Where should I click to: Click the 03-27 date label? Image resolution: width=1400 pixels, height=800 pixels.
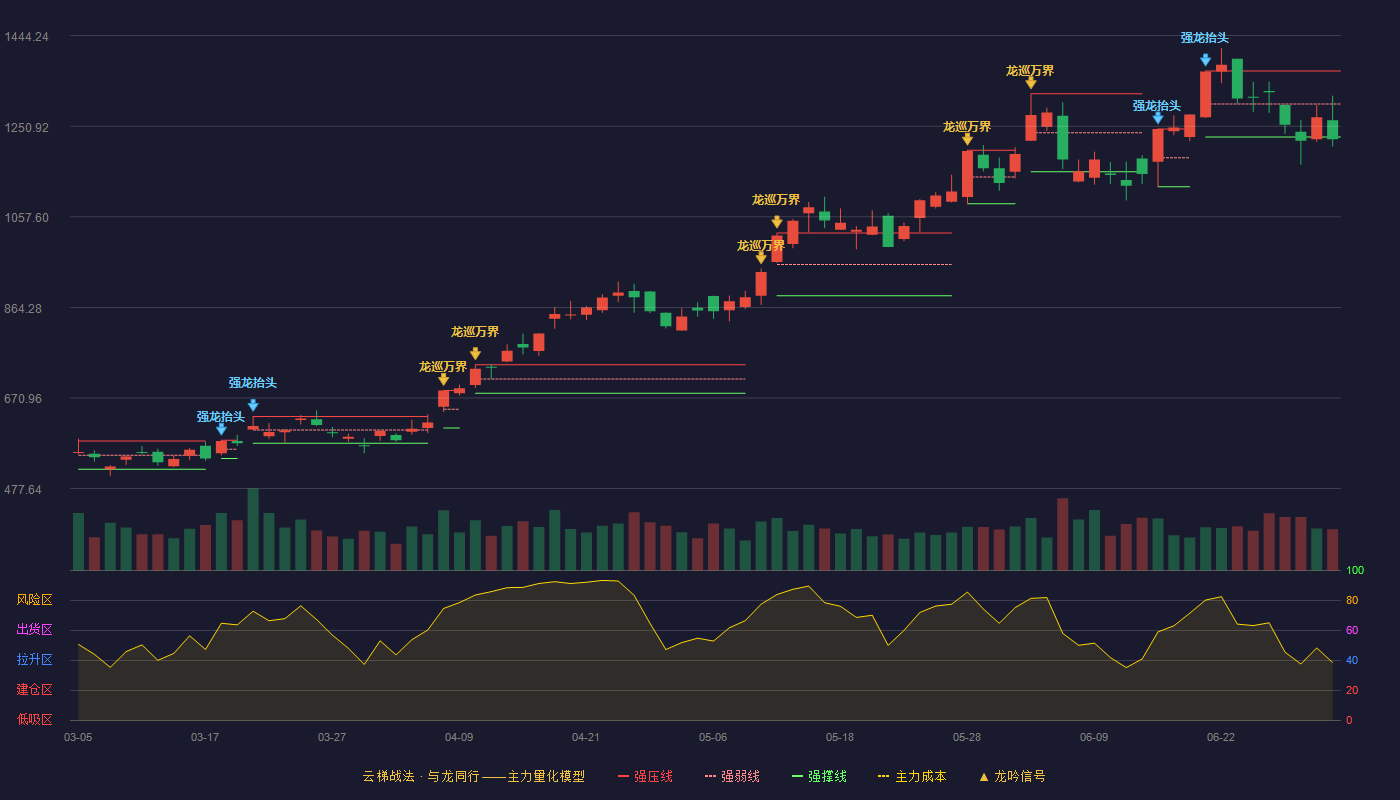(332, 737)
